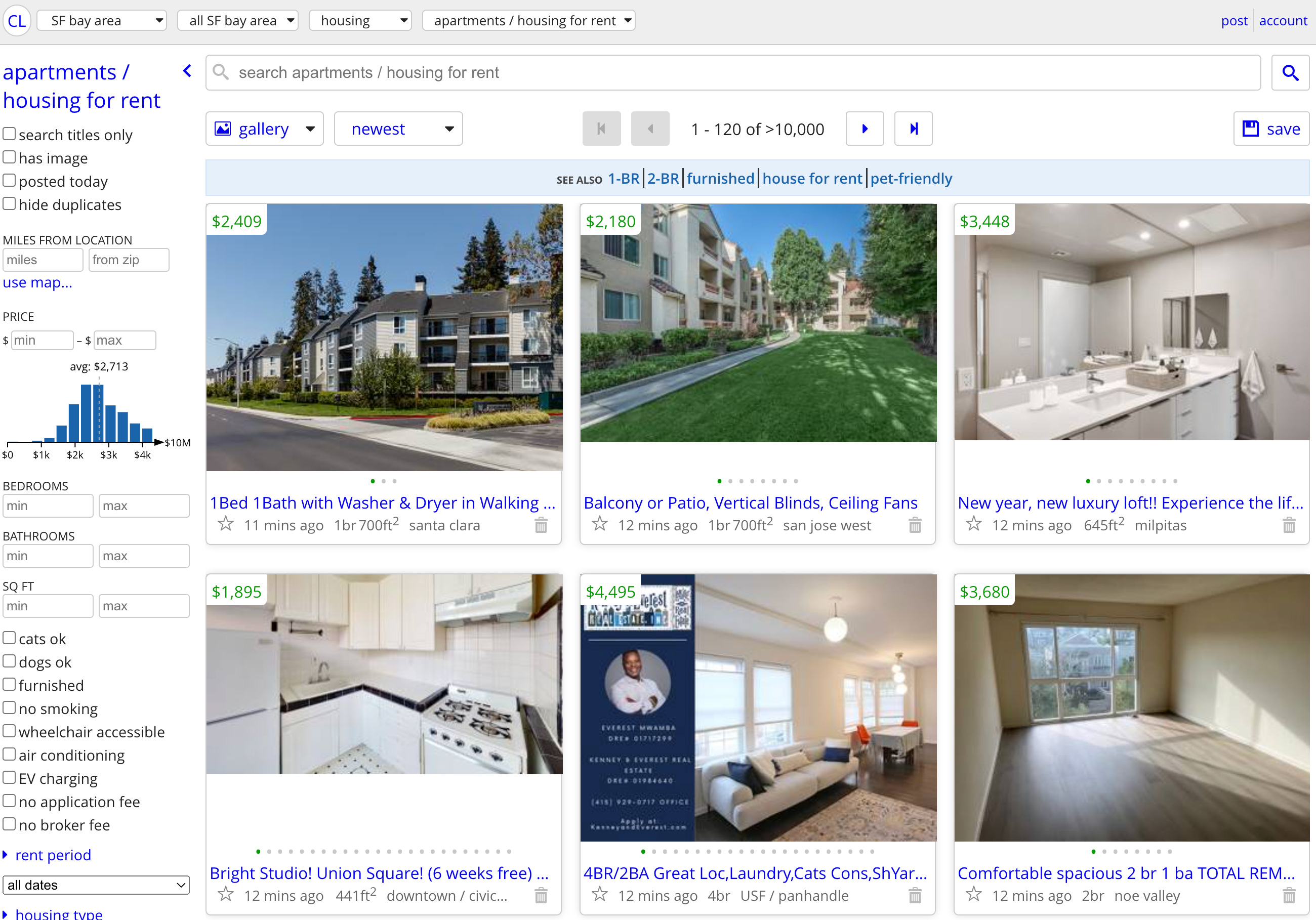Click the save search button
The width and height of the screenshot is (1316, 920).
(1271, 129)
